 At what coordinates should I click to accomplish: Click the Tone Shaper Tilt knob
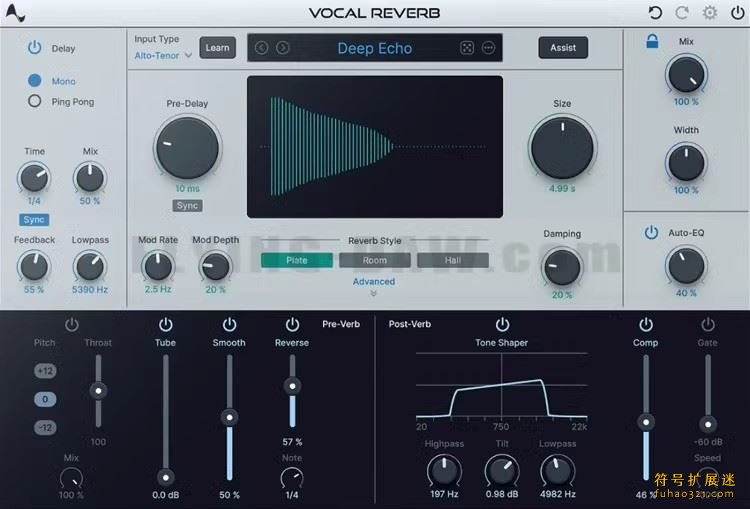[x=501, y=471]
